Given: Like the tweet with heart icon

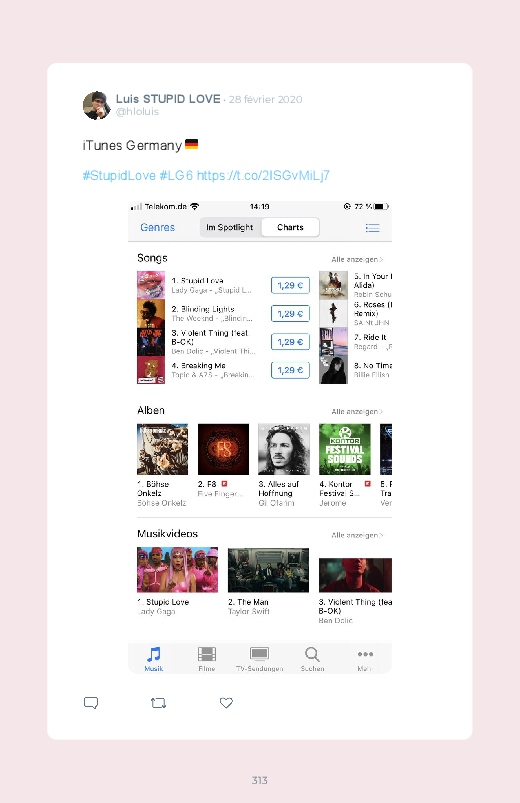Looking at the screenshot, I should (x=226, y=703).
